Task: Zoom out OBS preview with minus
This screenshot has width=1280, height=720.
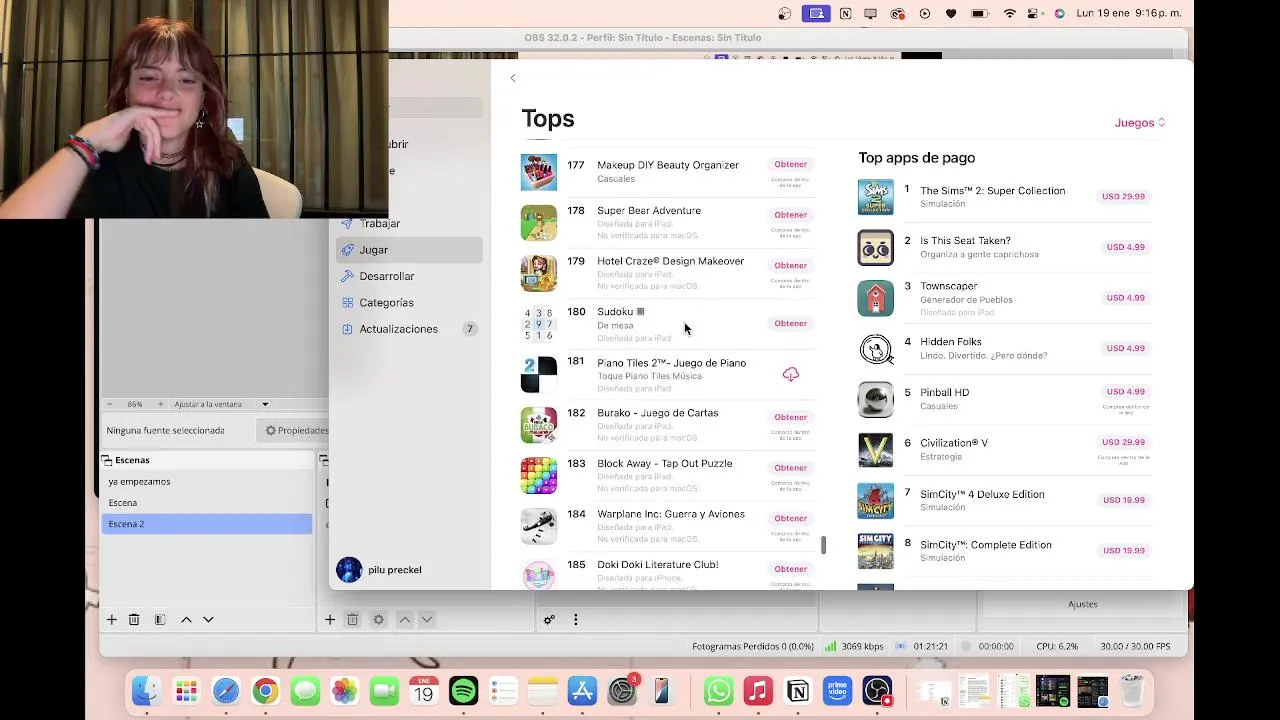Action: point(111,404)
